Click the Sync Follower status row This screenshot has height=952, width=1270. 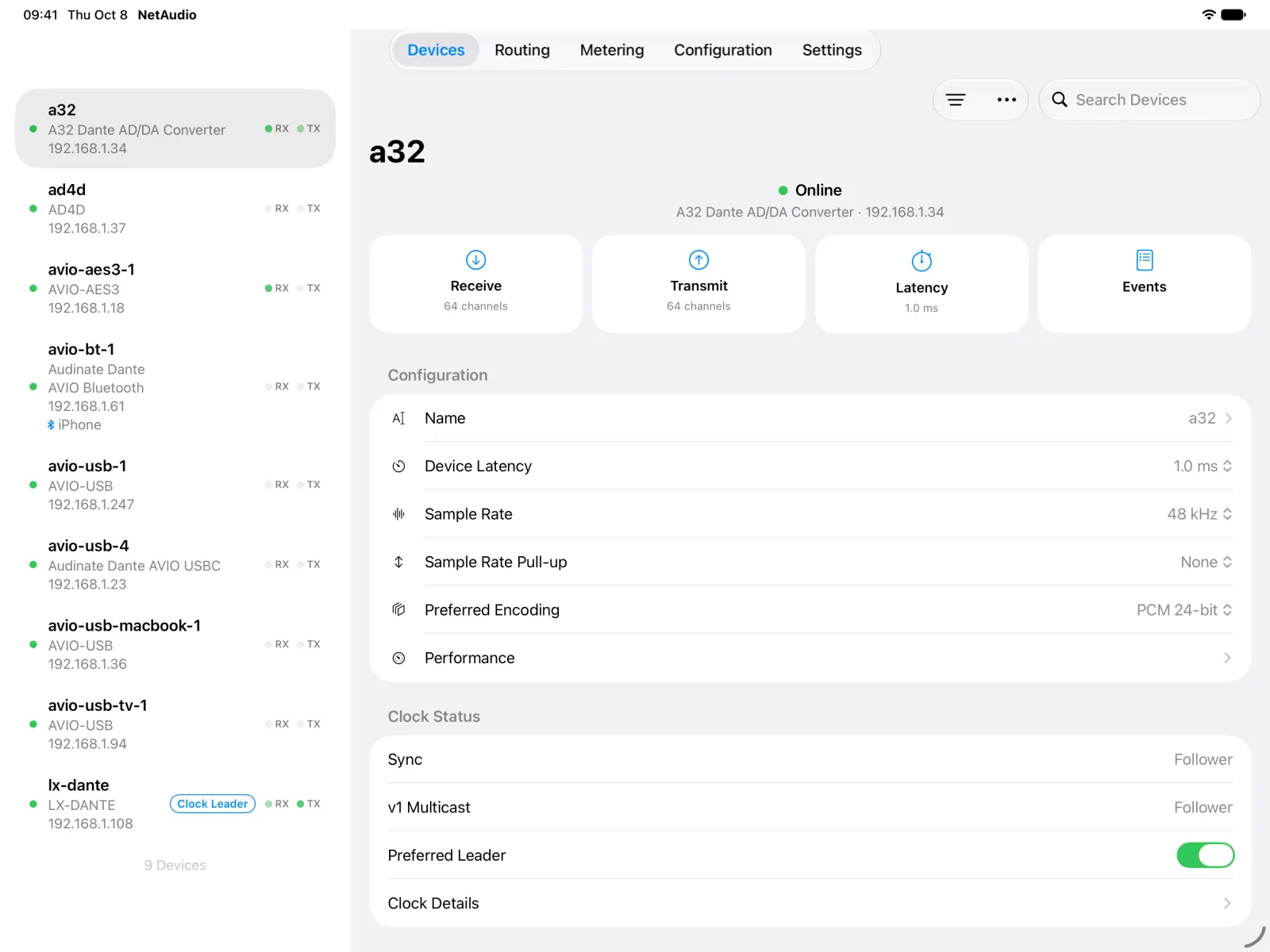tap(810, 759)
